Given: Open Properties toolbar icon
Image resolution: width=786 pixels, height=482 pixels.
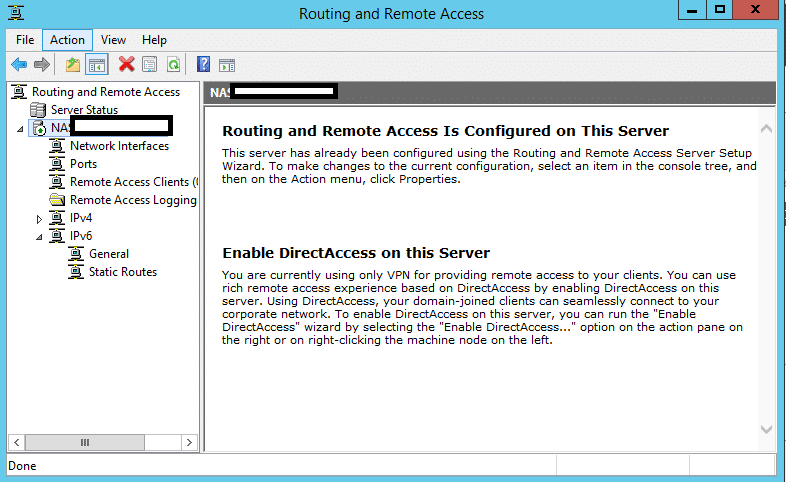Looking at the screenshot, I should coord(150,65).
